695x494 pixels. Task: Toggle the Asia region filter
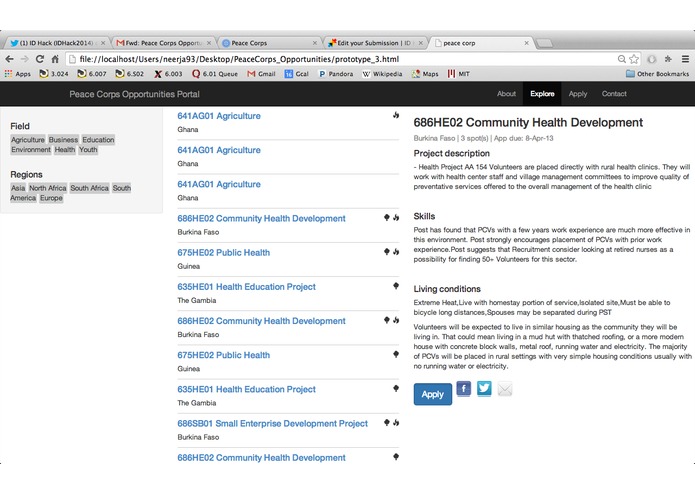click(18, 188)
